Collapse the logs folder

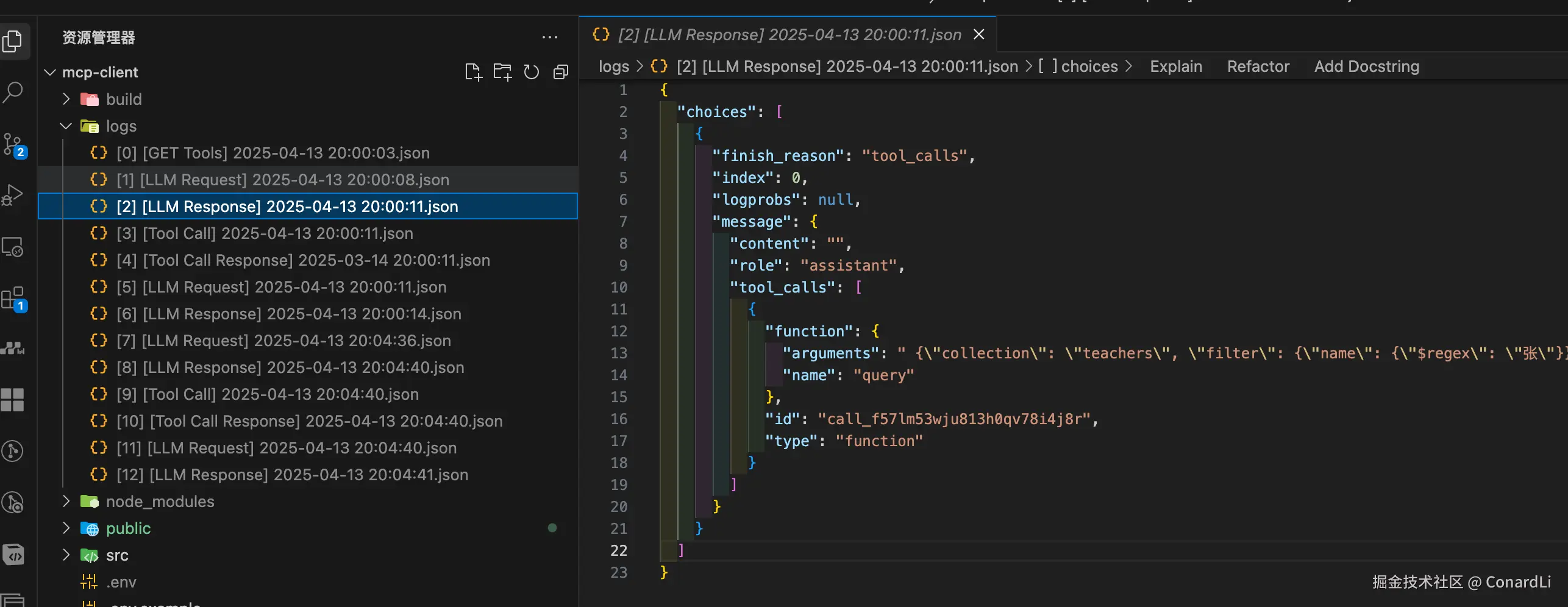121,126
